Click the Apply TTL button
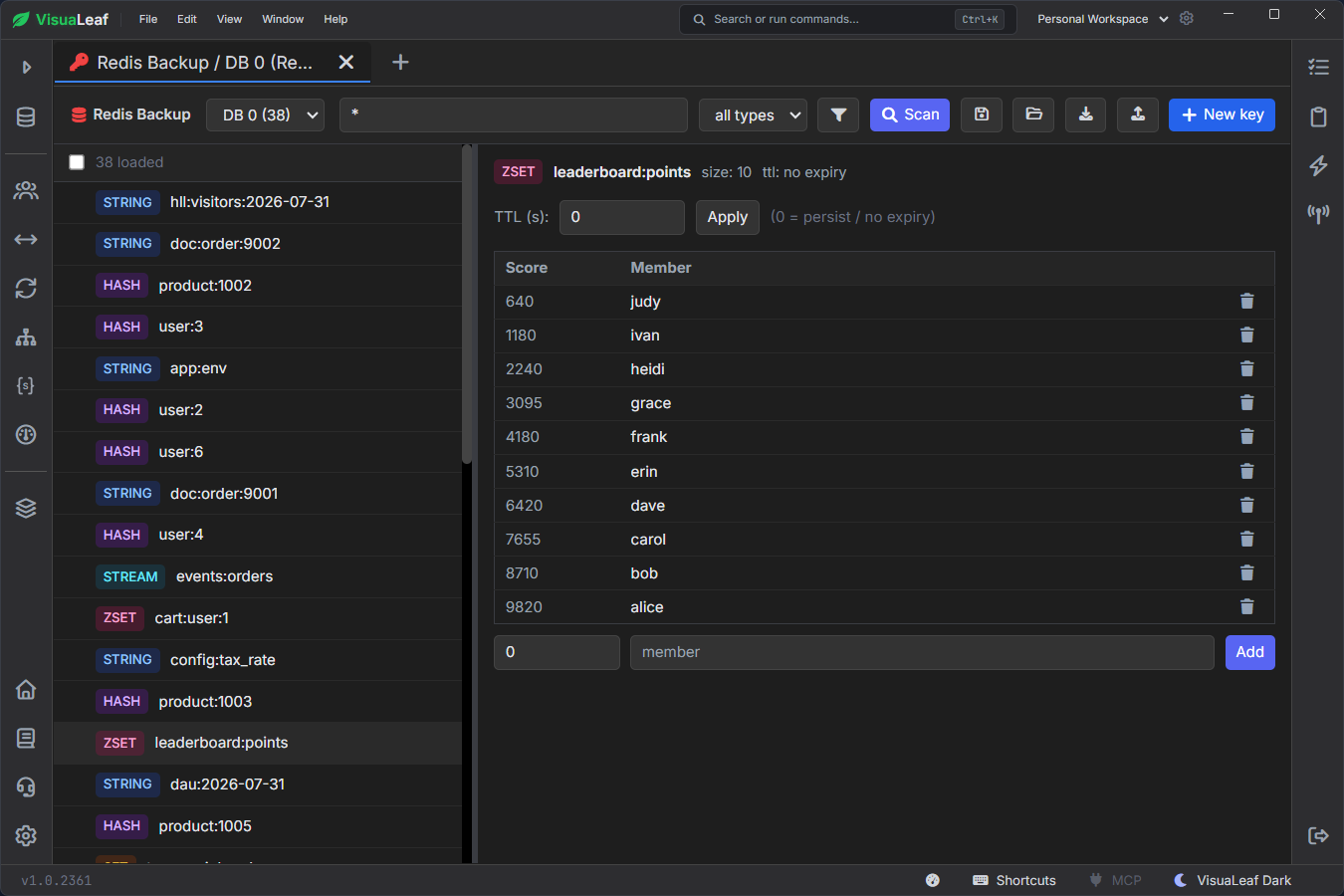 coord(728,217)
